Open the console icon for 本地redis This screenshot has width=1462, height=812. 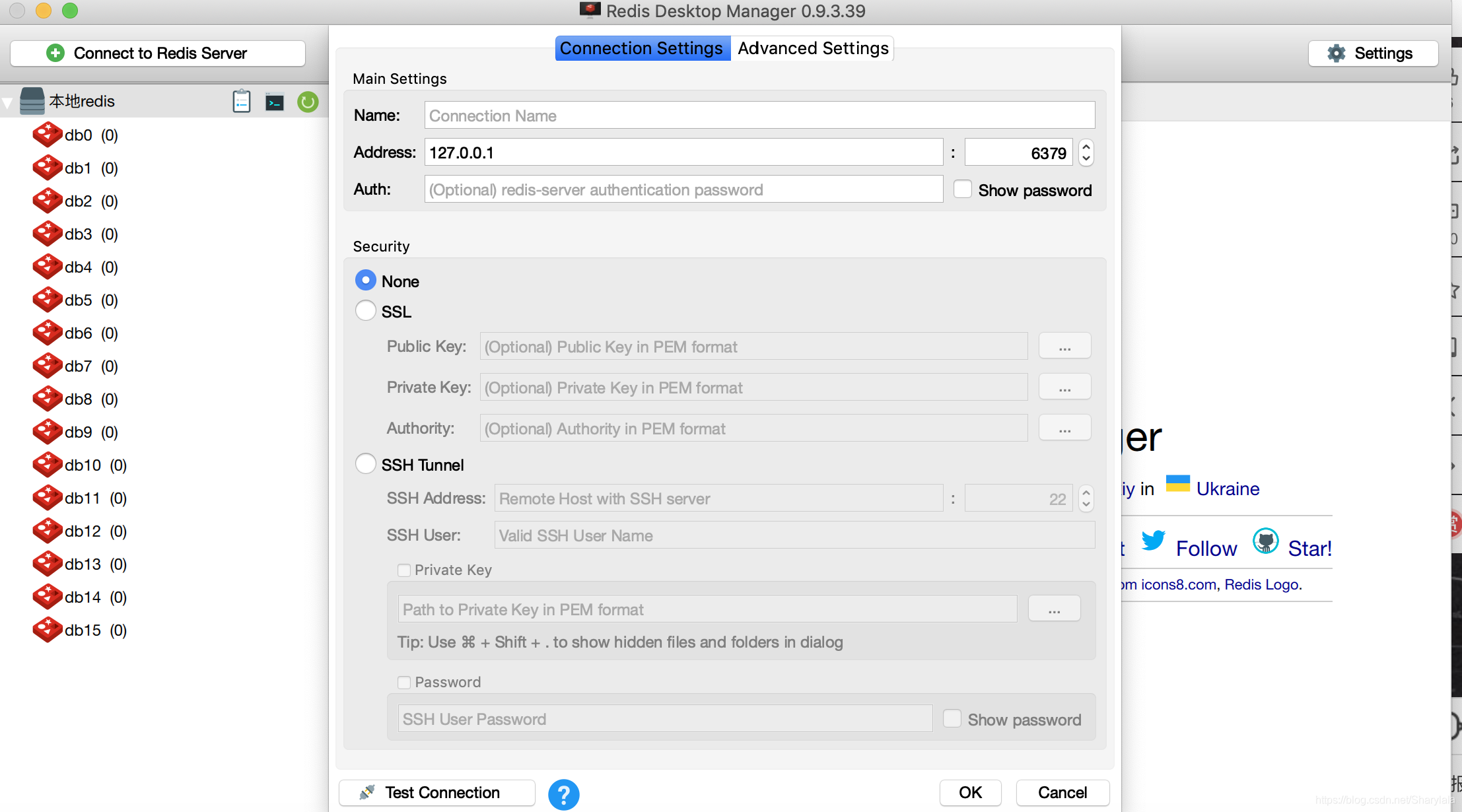274,102
